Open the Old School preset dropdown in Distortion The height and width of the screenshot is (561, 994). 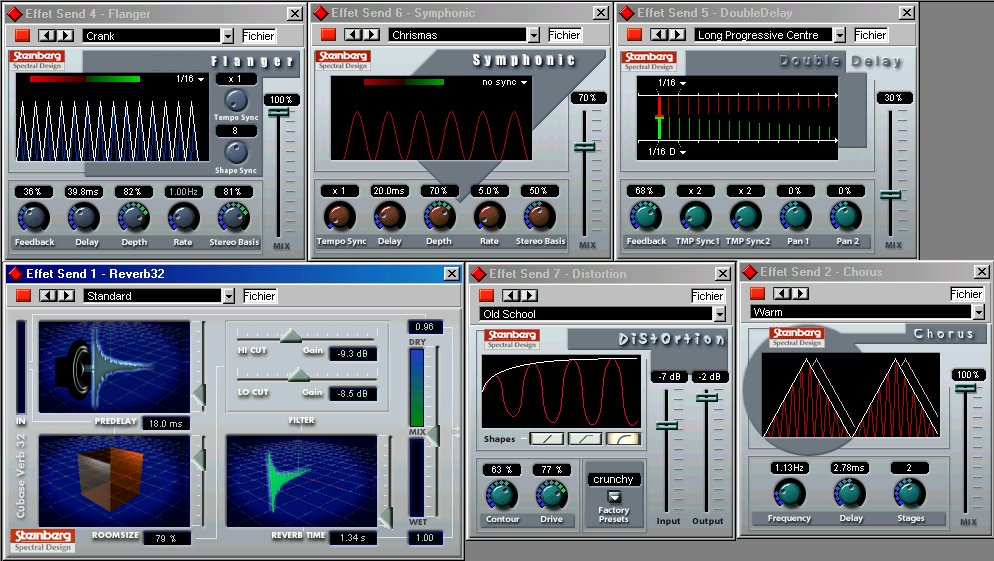click(720, 314)
